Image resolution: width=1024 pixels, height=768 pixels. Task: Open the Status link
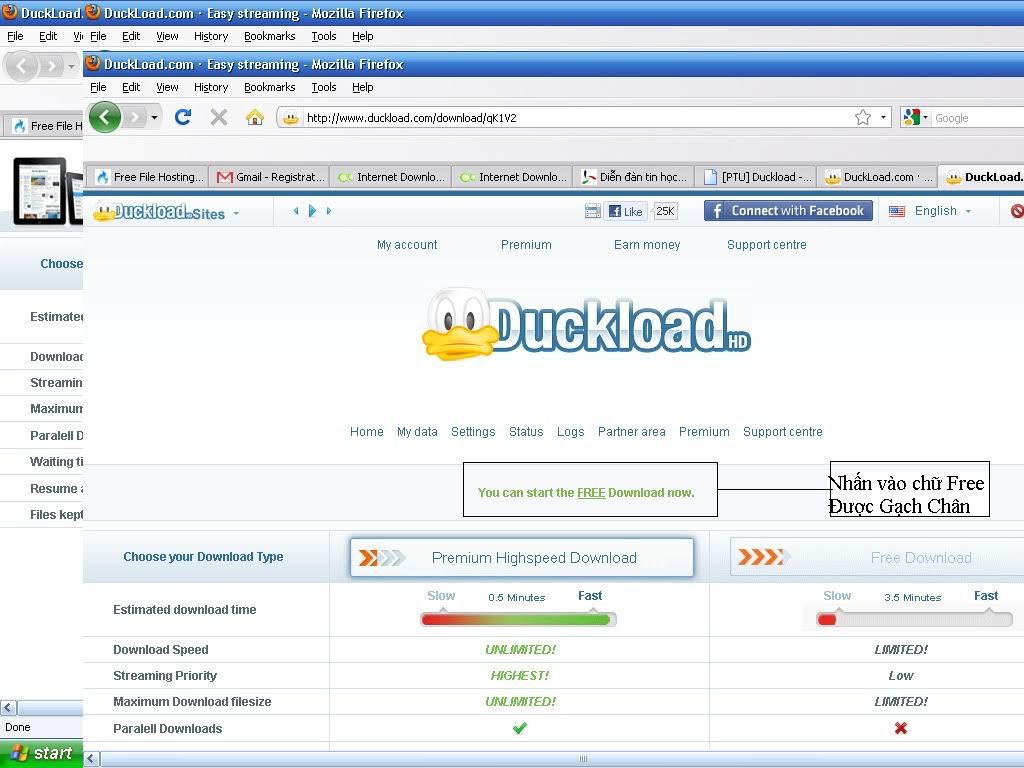coord(526,432)
